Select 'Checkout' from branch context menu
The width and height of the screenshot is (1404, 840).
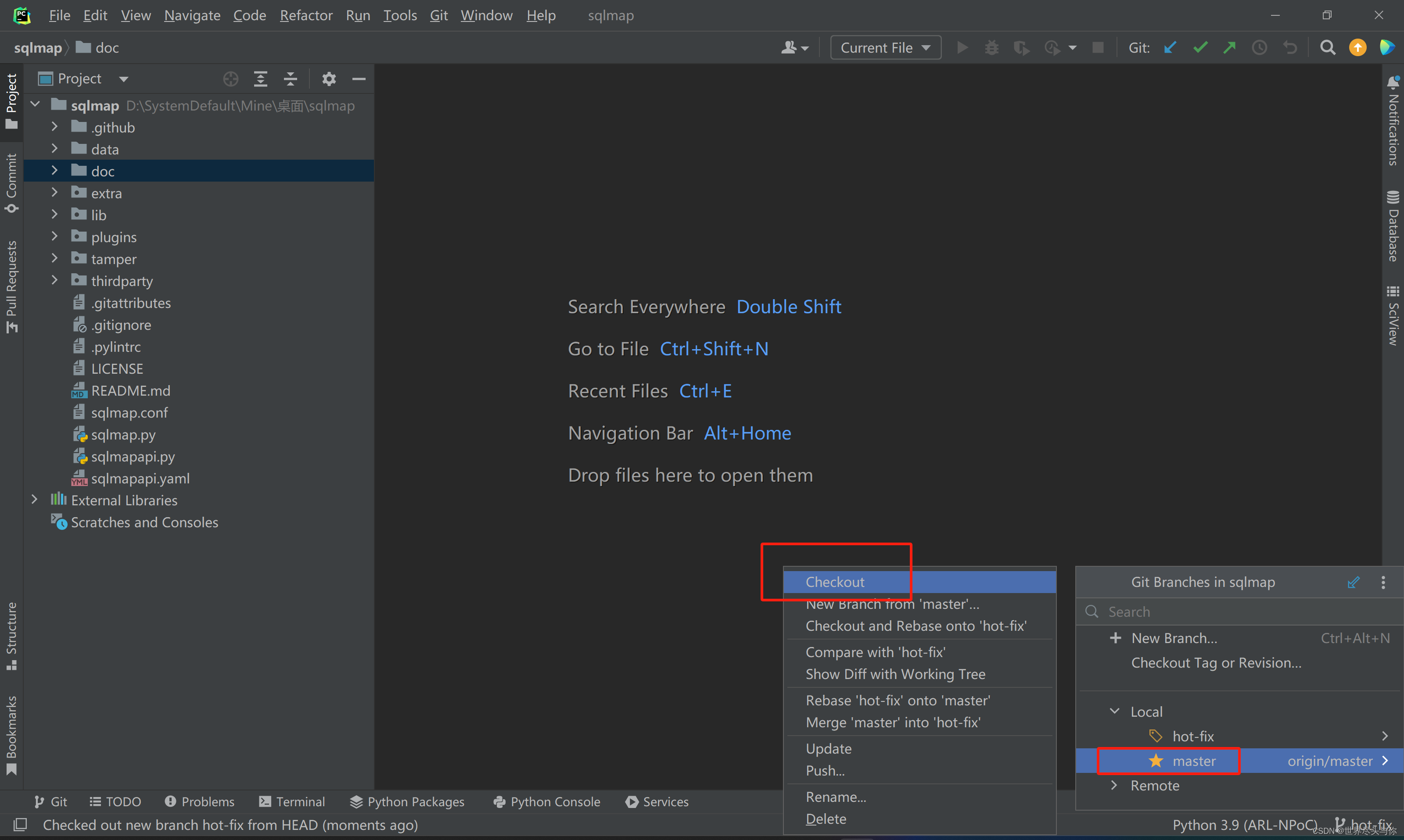835,581
